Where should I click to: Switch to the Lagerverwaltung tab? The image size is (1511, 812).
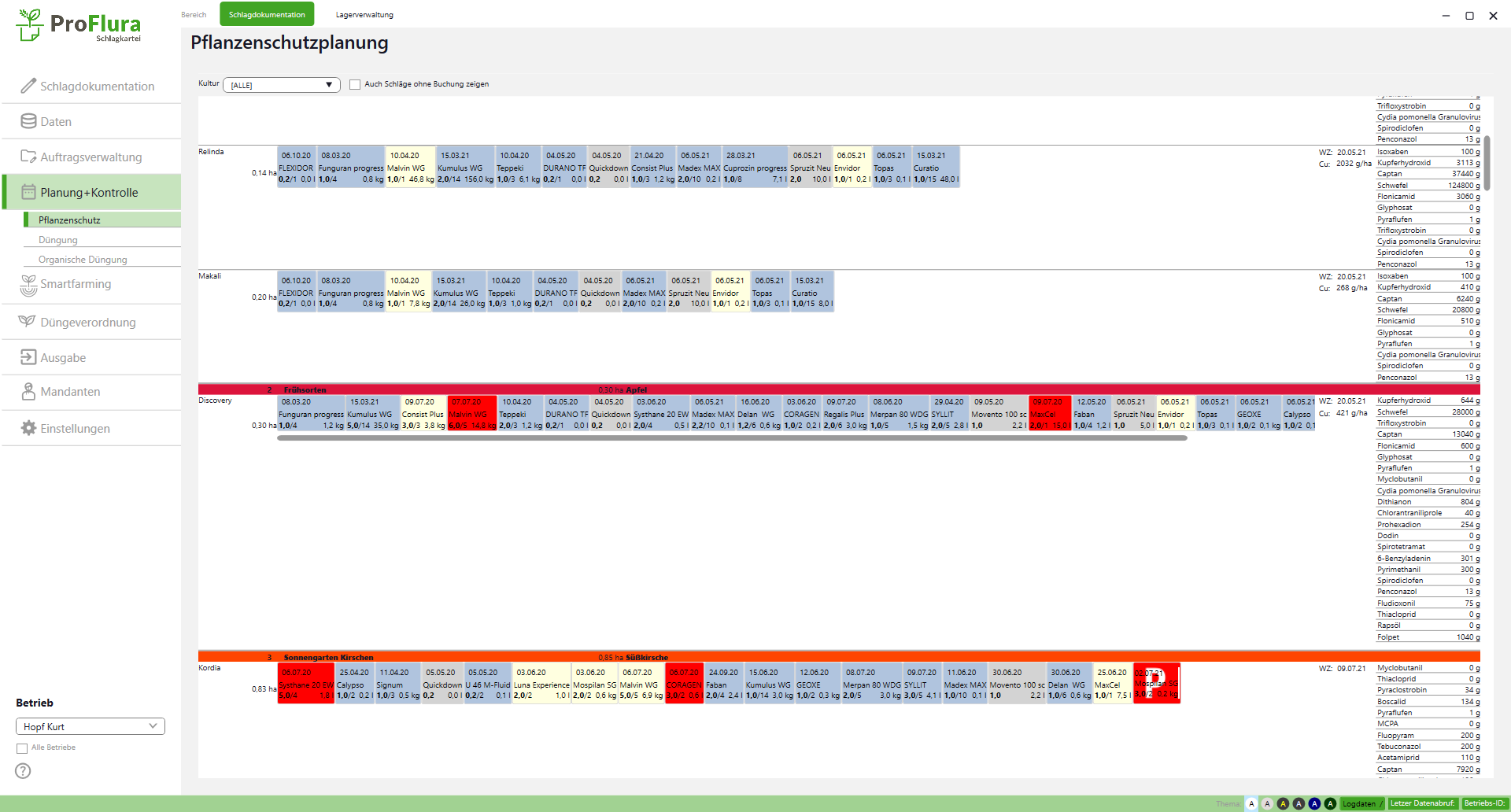[364, 15]
